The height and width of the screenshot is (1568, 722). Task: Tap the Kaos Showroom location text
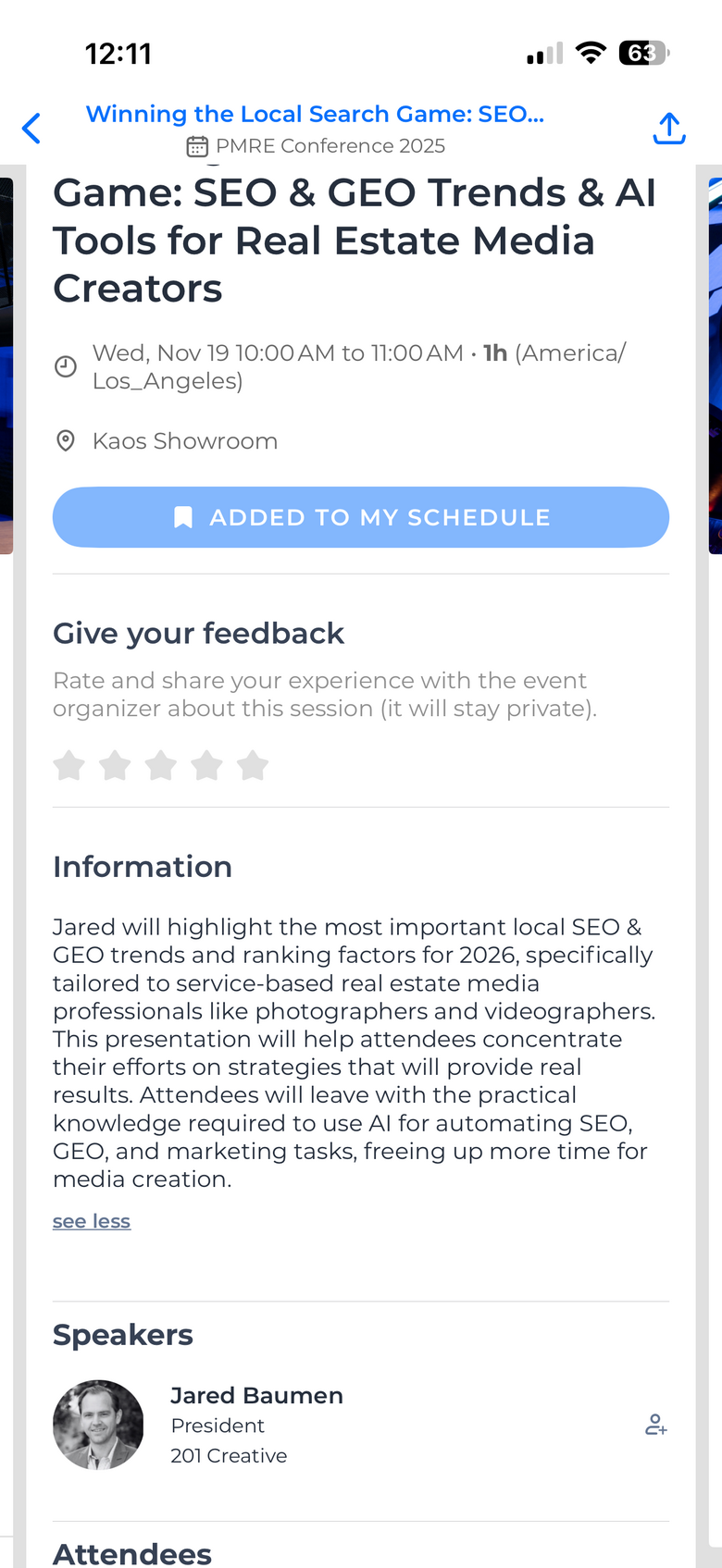185,440
